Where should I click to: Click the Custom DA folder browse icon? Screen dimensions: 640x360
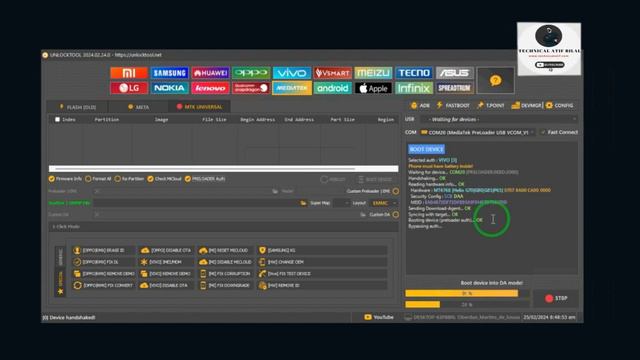[363, 214]
